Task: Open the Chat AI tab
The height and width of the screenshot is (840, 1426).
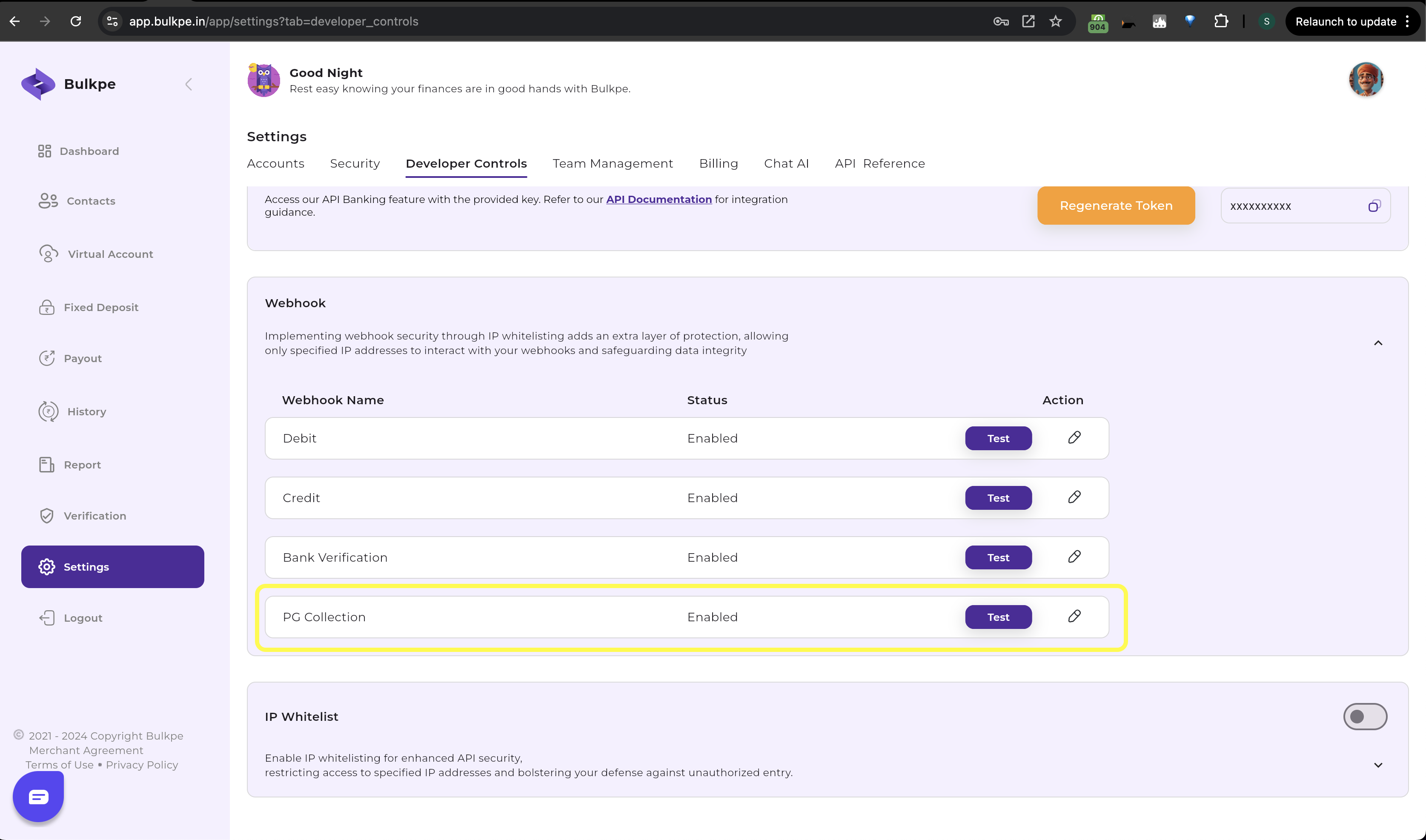Action: click(786, 163)
